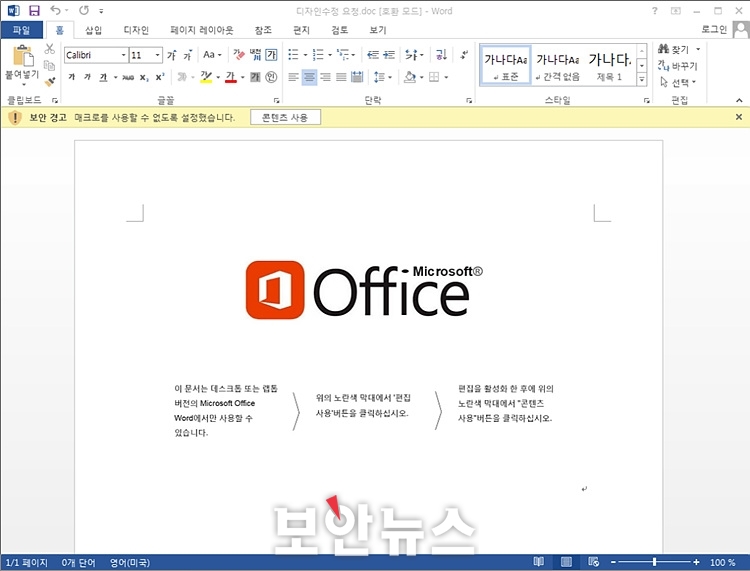Toggle center alignment
750x571 pixels.
click(x=309, y=77)
